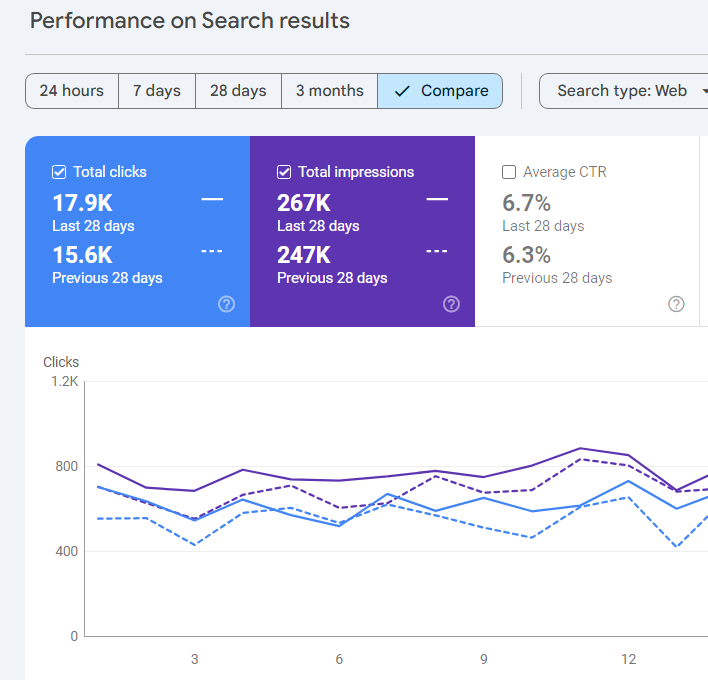Viewport: 708px width, 680px height.
Task: Click the 12 label on chart x-axis
Action: [628, 659]
